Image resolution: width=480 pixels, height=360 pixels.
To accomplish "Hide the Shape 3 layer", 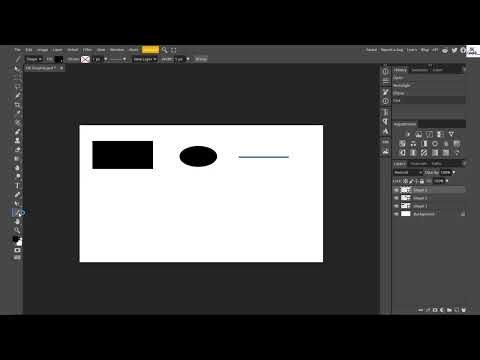I will click(396, 190).
